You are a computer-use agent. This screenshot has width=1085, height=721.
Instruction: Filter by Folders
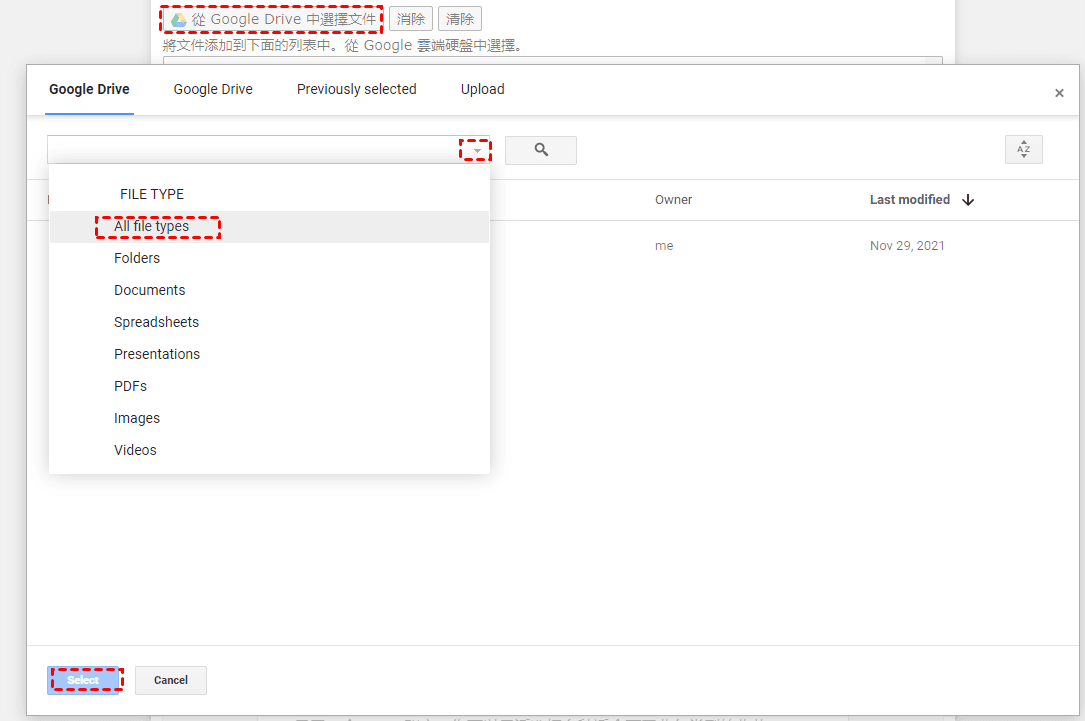pyautogui.click(x=269, y=258)
